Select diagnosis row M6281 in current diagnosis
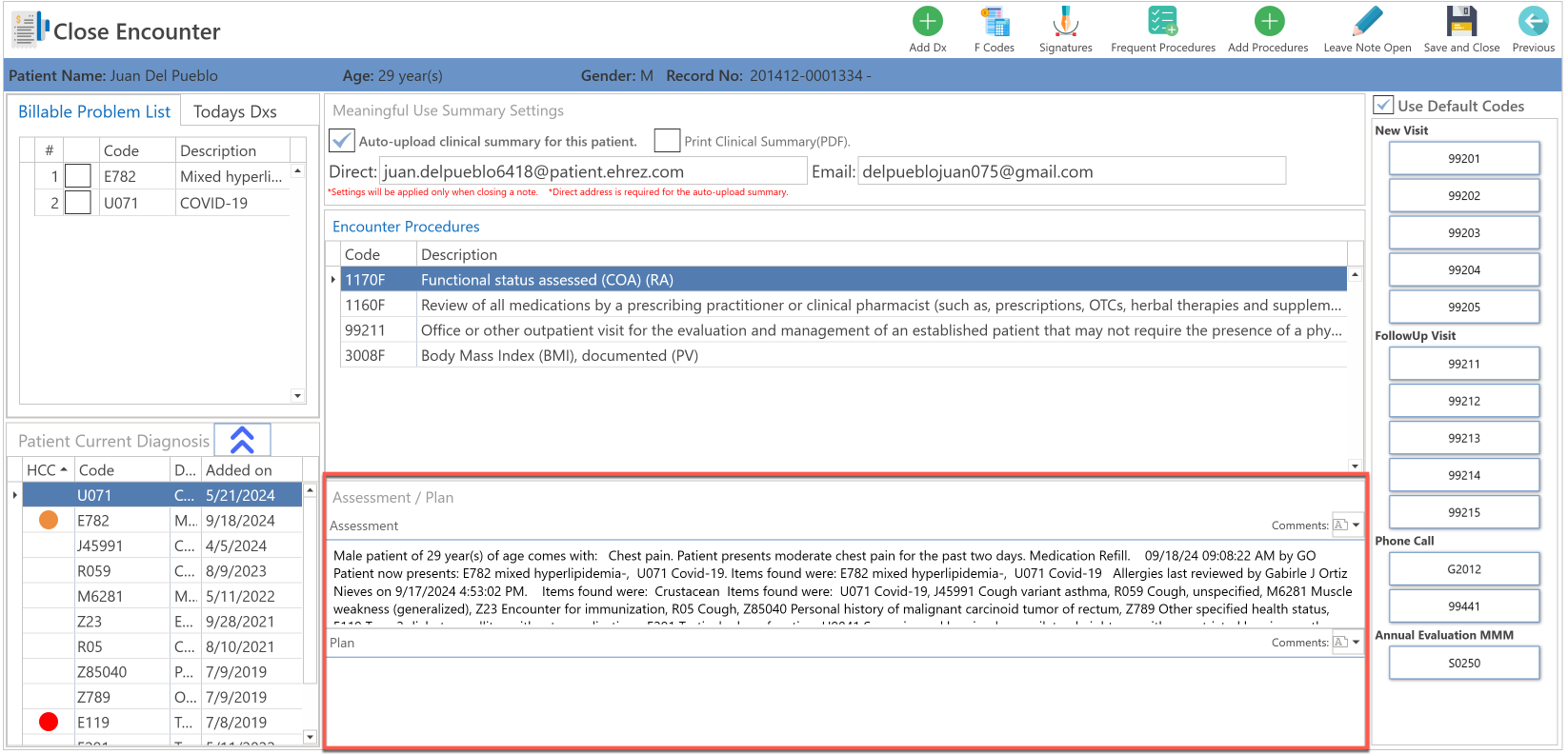Screen dimensions: 1568x754 pos(162,596)
